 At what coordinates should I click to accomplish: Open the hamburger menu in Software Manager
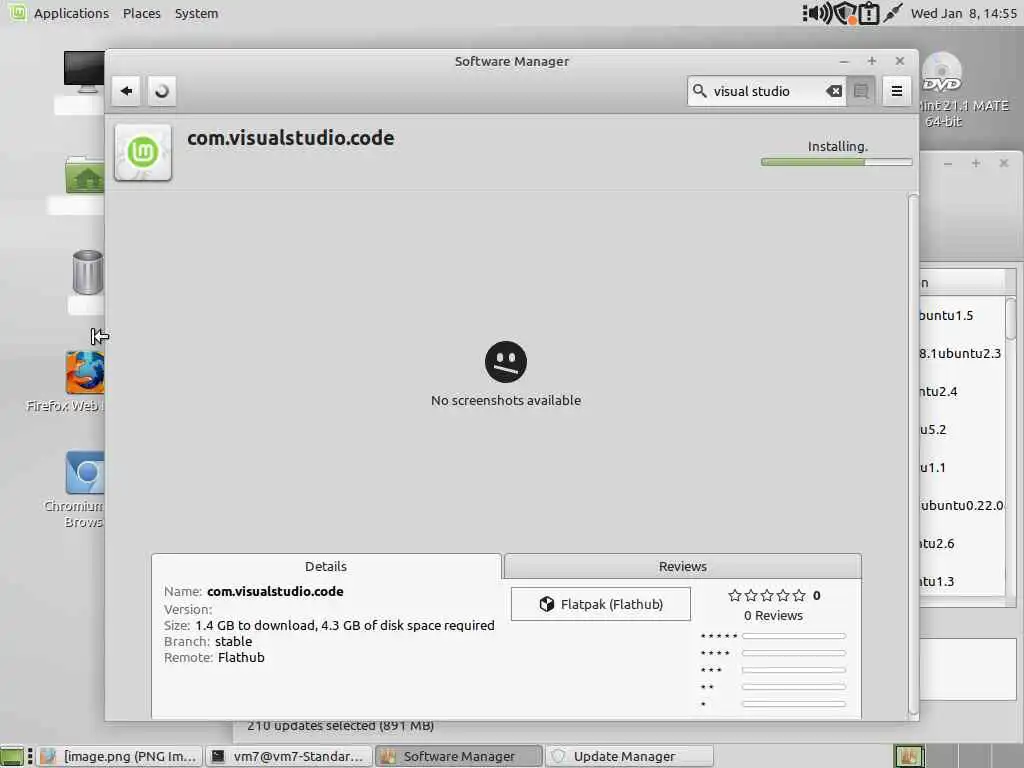(x=897, y=91)
